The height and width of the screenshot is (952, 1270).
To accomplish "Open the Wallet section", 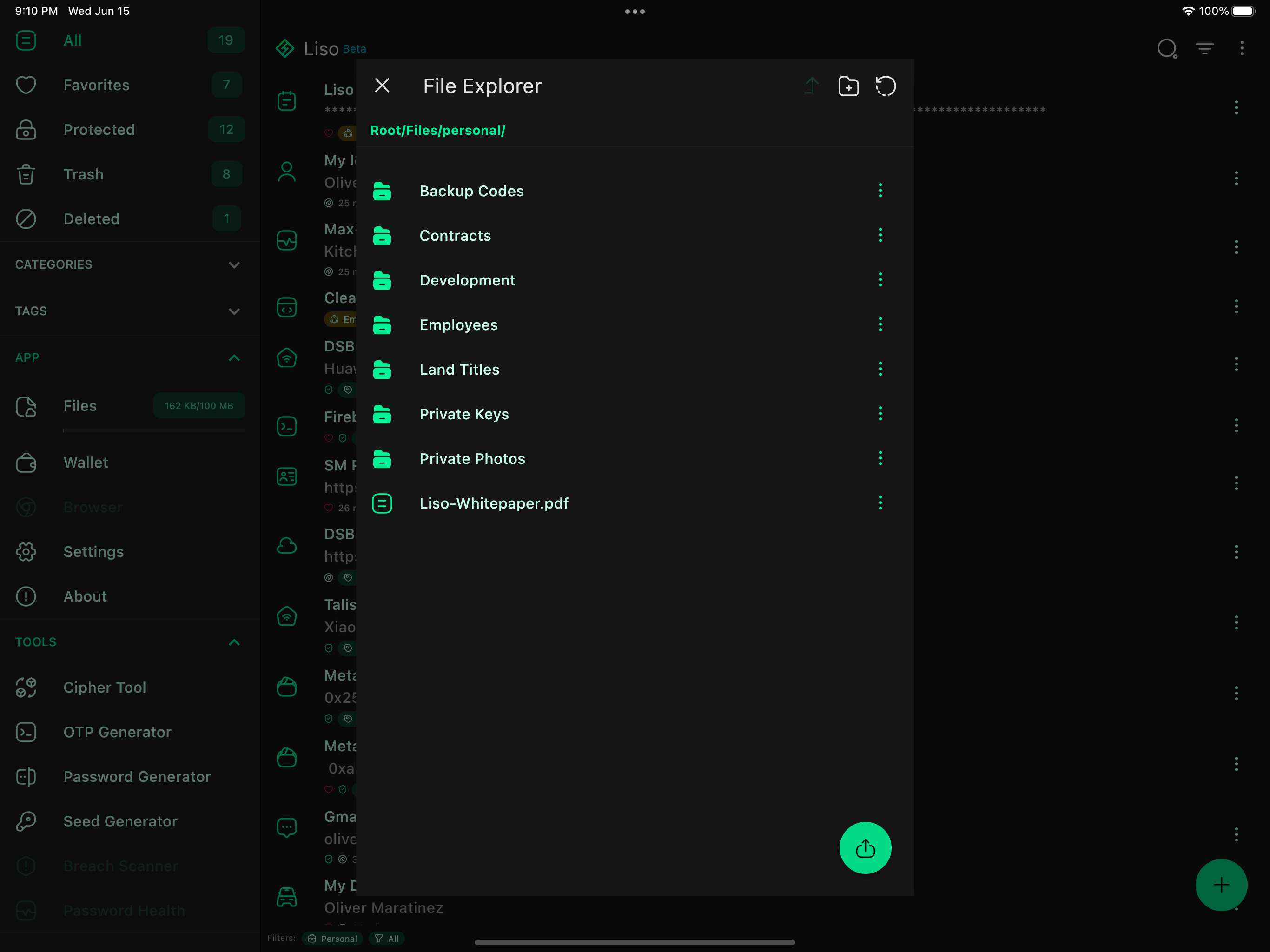I will [85, 462].
